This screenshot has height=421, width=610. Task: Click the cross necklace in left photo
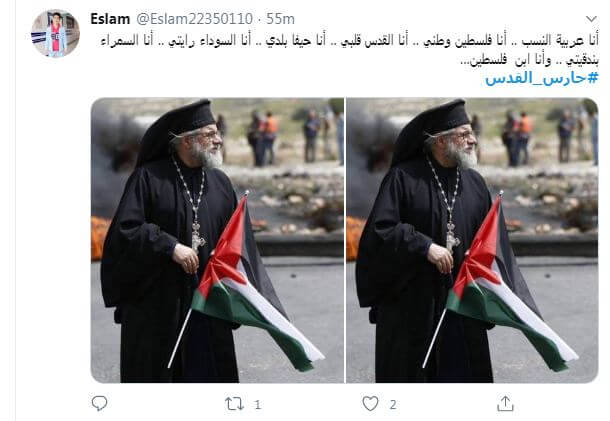pos(196,237)
